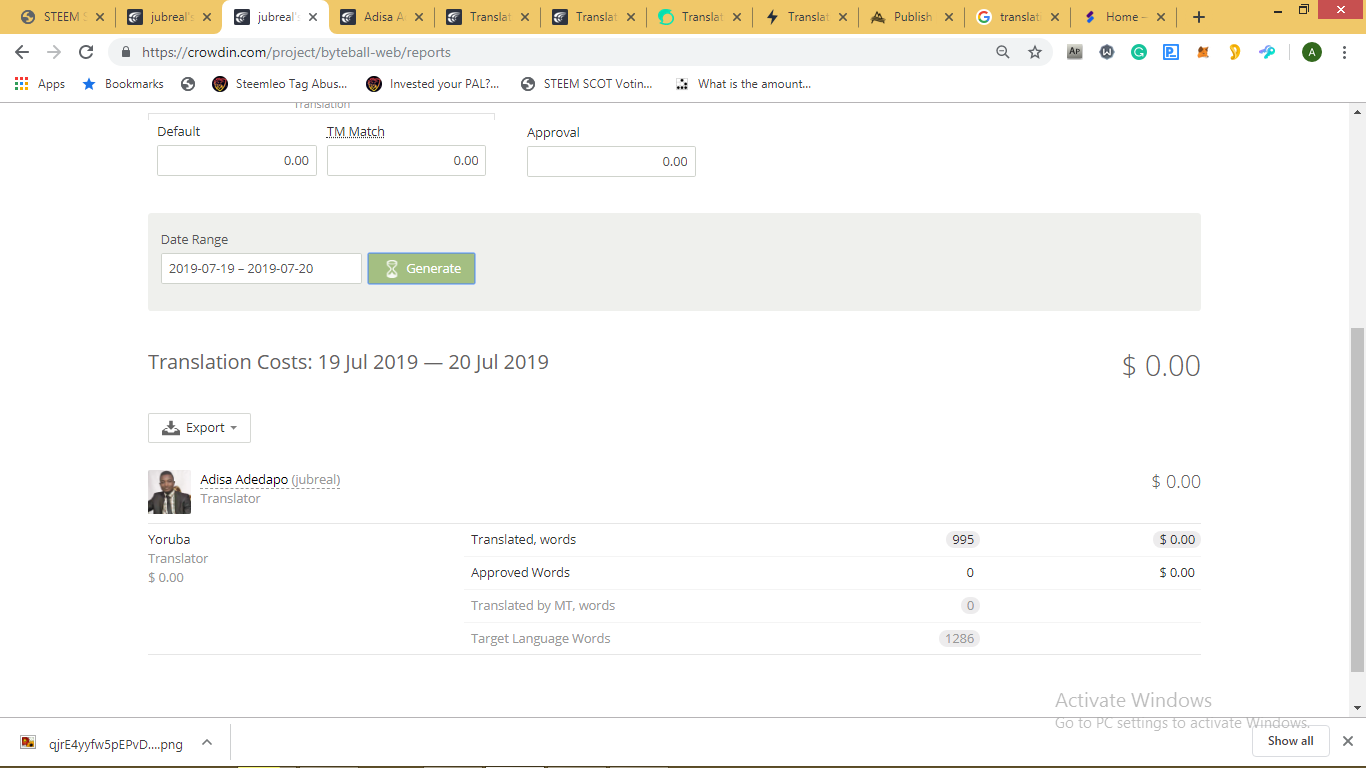This screenshot has width=1366, height=768.
Task: Click the browser reload icon
Action: pos(86,52)
